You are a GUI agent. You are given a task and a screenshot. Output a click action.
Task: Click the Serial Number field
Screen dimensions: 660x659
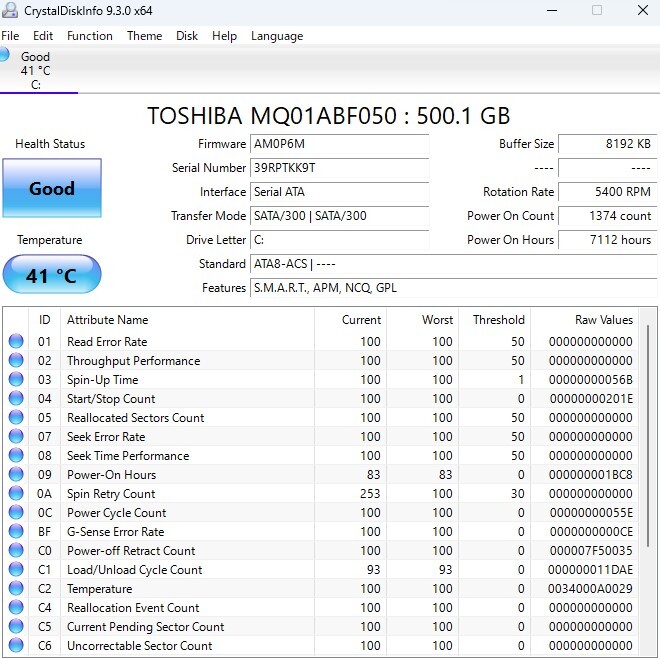coord(339,168)
